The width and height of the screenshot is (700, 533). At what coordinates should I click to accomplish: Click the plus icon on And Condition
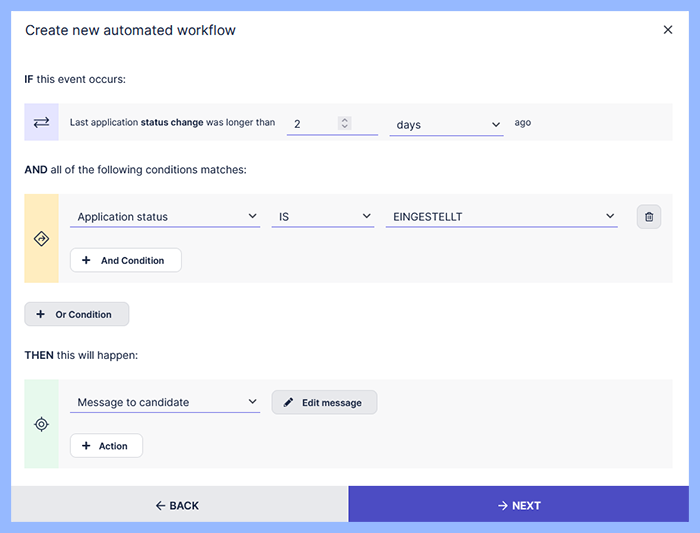click(x=86, y=261)
